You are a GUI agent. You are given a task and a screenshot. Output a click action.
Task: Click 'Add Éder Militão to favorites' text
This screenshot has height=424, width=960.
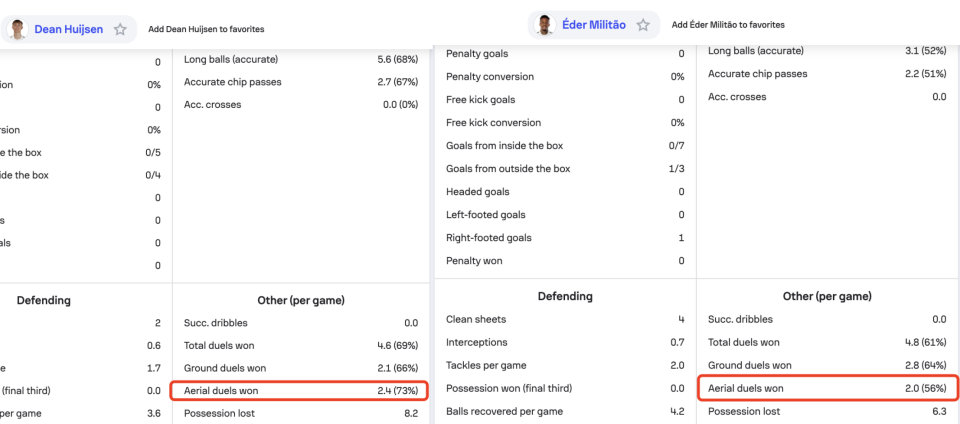click(728, 25)
